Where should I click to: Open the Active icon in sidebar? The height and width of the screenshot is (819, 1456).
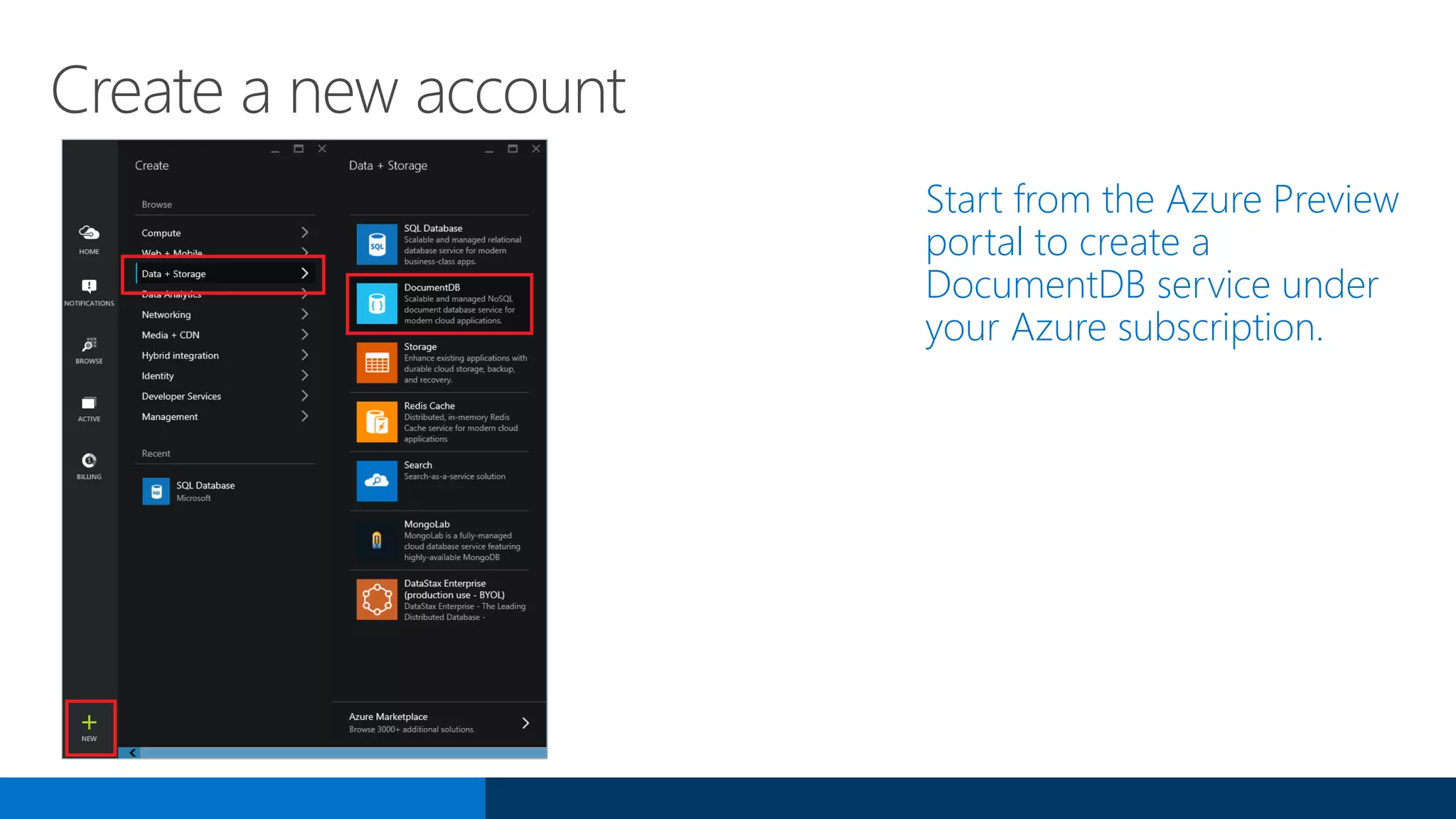tap(89, 403)
